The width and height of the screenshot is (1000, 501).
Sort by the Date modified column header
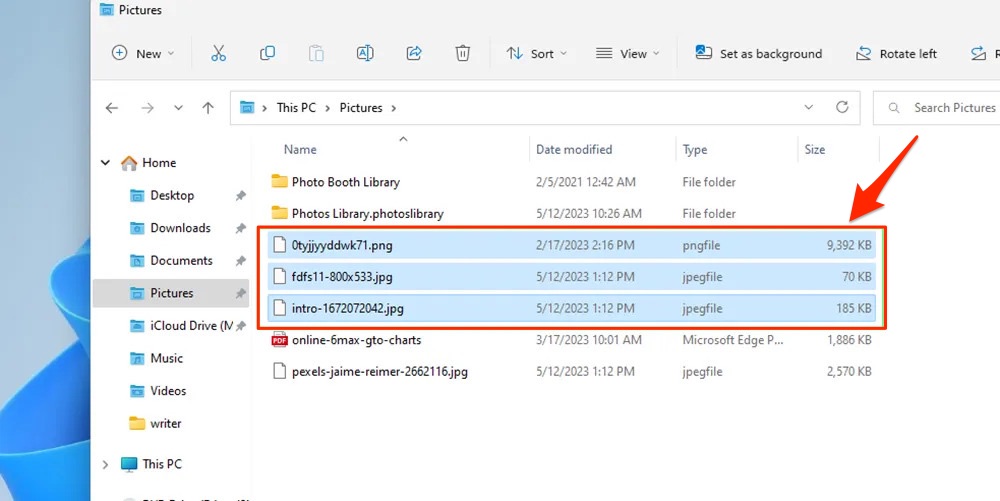[574, 150]
